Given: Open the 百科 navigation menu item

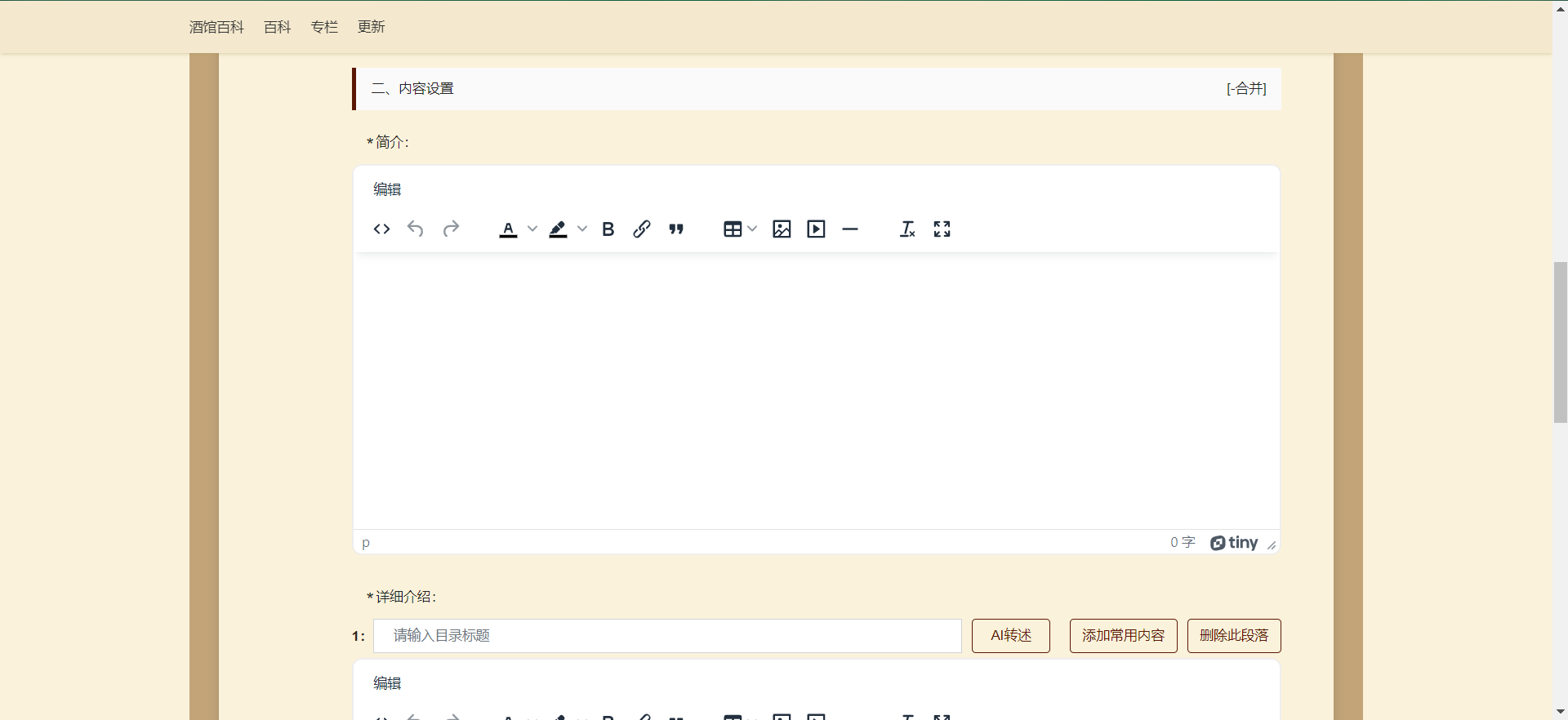Looking at the screenshot, I should [x=278, y=27].
